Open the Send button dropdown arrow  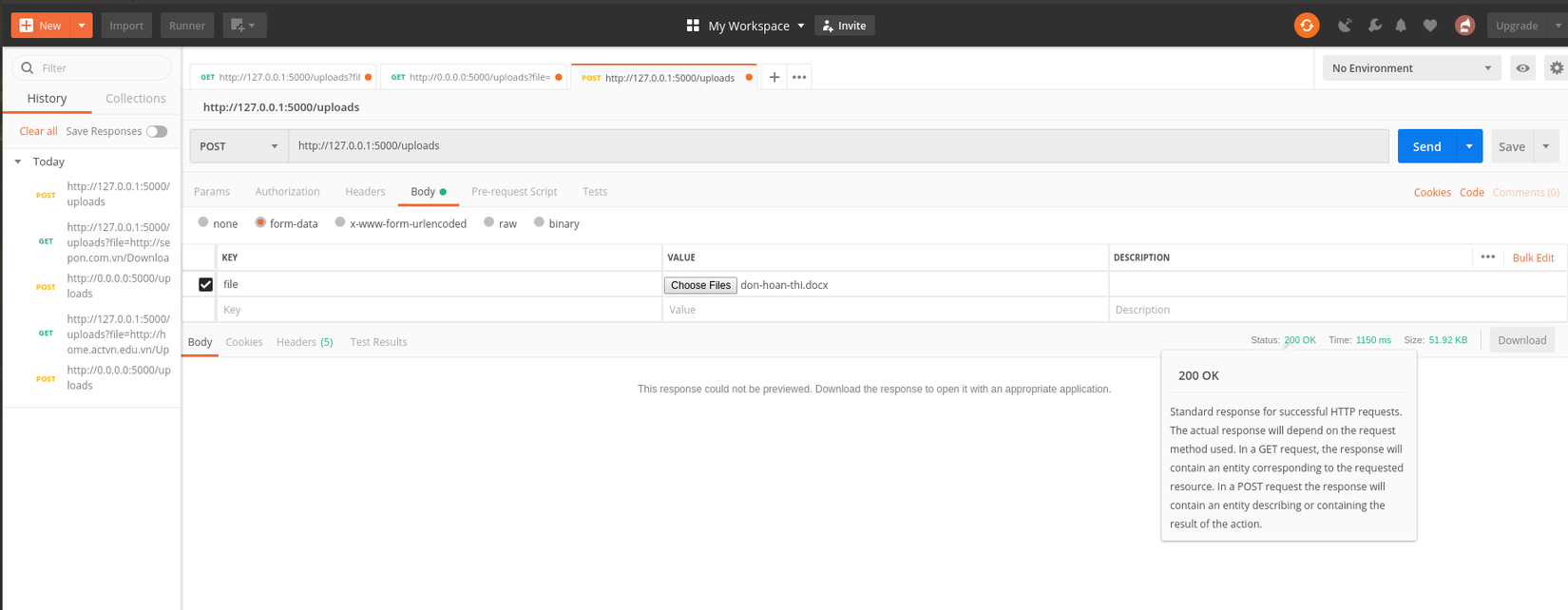(1469, 146)
